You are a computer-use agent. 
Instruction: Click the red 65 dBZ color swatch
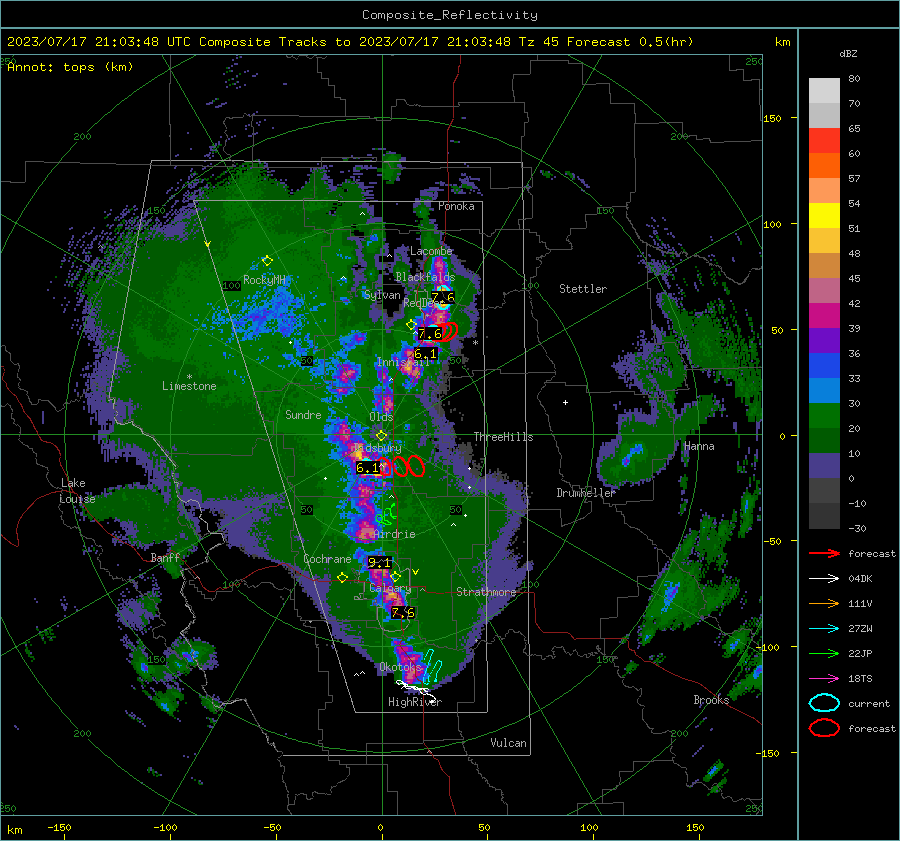(x=824, y=140)
